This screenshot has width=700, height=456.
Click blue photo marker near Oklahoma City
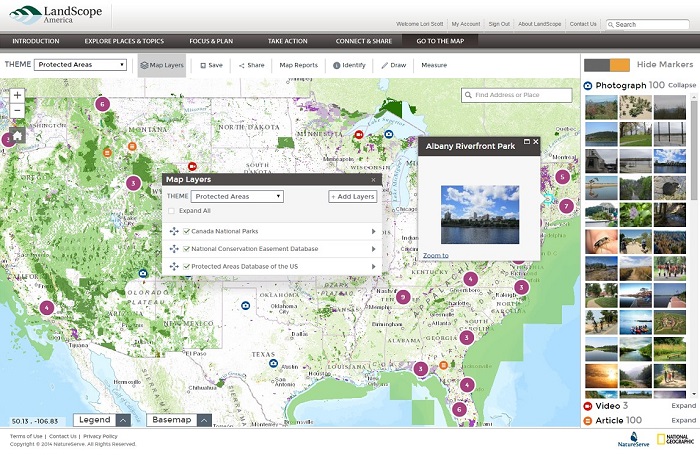[245, 305]
